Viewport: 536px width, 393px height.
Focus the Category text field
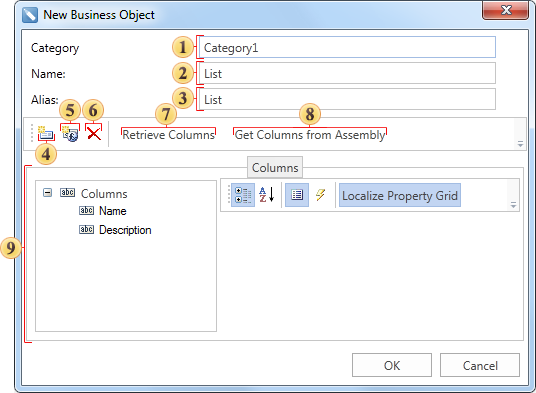(347, 48)
